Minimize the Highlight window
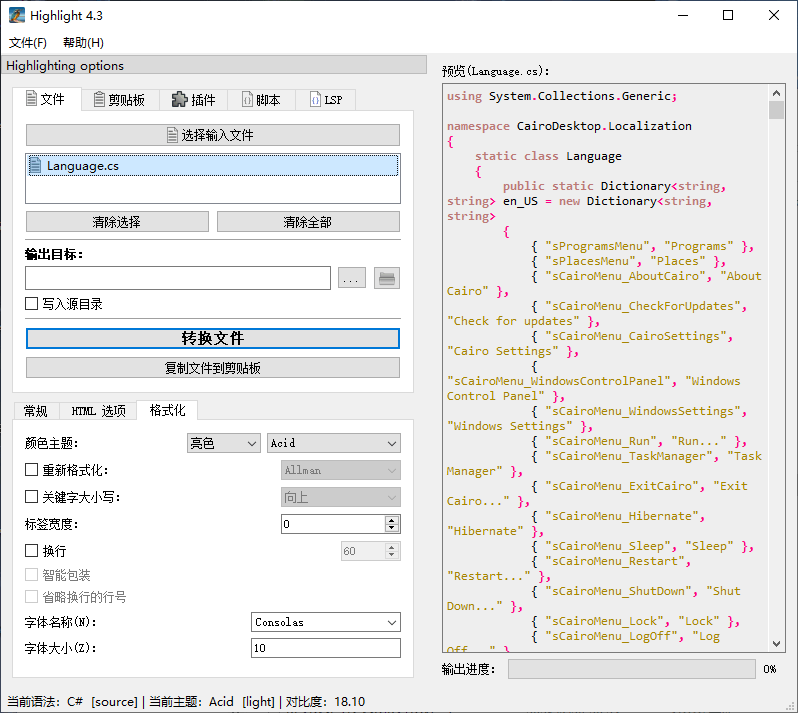Screen dimensions: 798x713 point(682,15)
